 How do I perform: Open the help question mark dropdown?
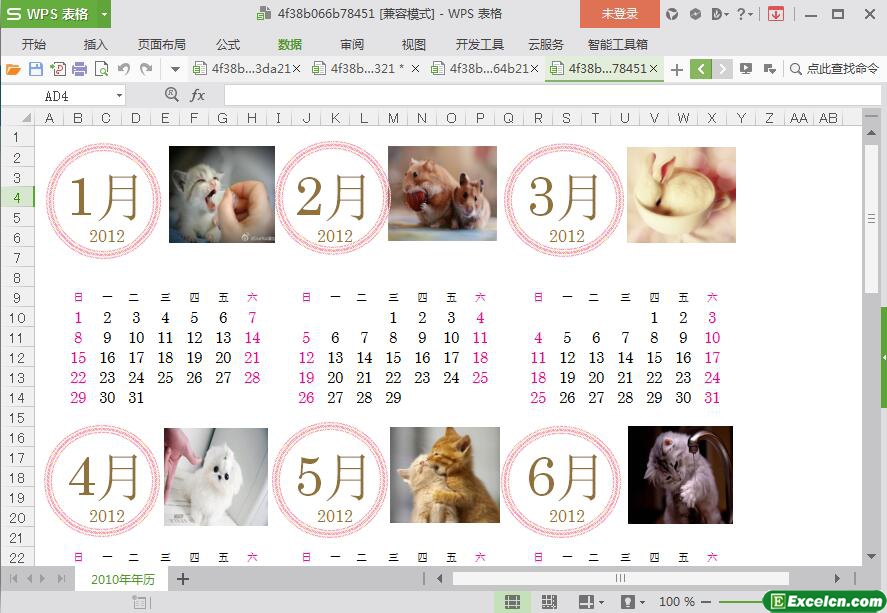744,14
